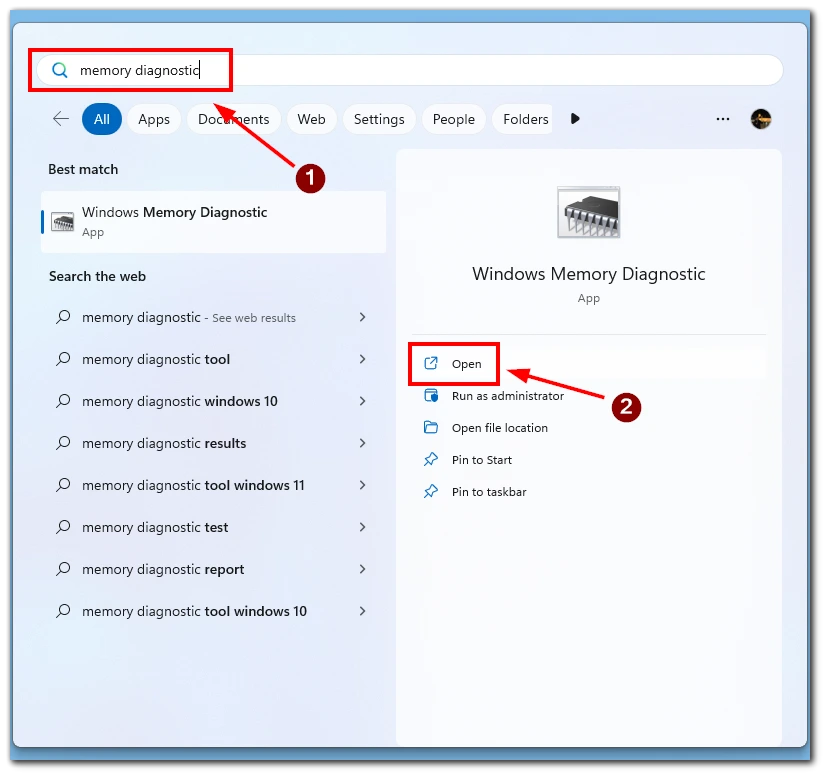Image resolution: width=828 pixels, height=778 pixels.
Task: Click the Pin to Start pin icon
Action: pos(431,460)
